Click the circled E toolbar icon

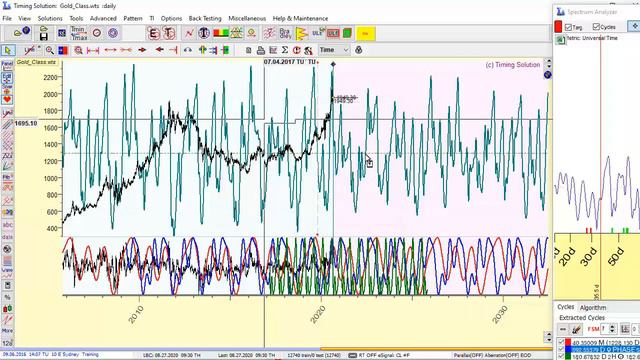coord(154,33)
